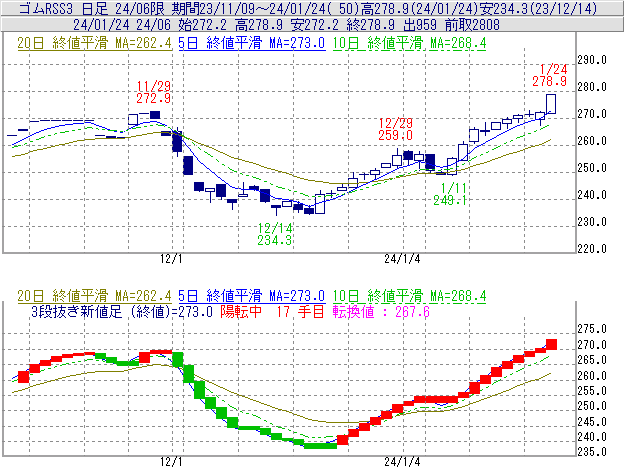Click the 275.0 axis value on lower chart
The width and height of the screenshot is (624, 475).
pos(592,329)
